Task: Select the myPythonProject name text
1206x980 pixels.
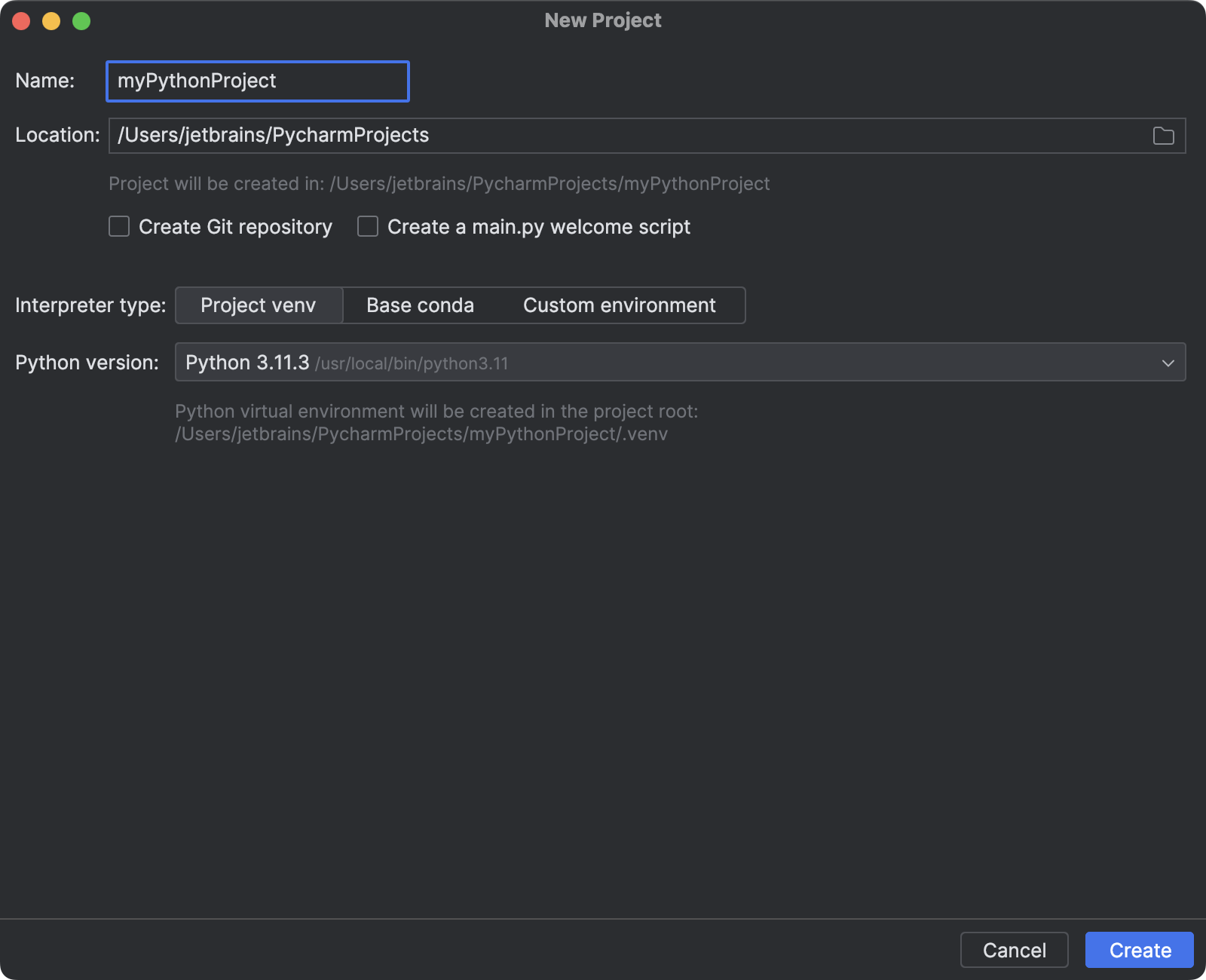Action: click(197, 81)
